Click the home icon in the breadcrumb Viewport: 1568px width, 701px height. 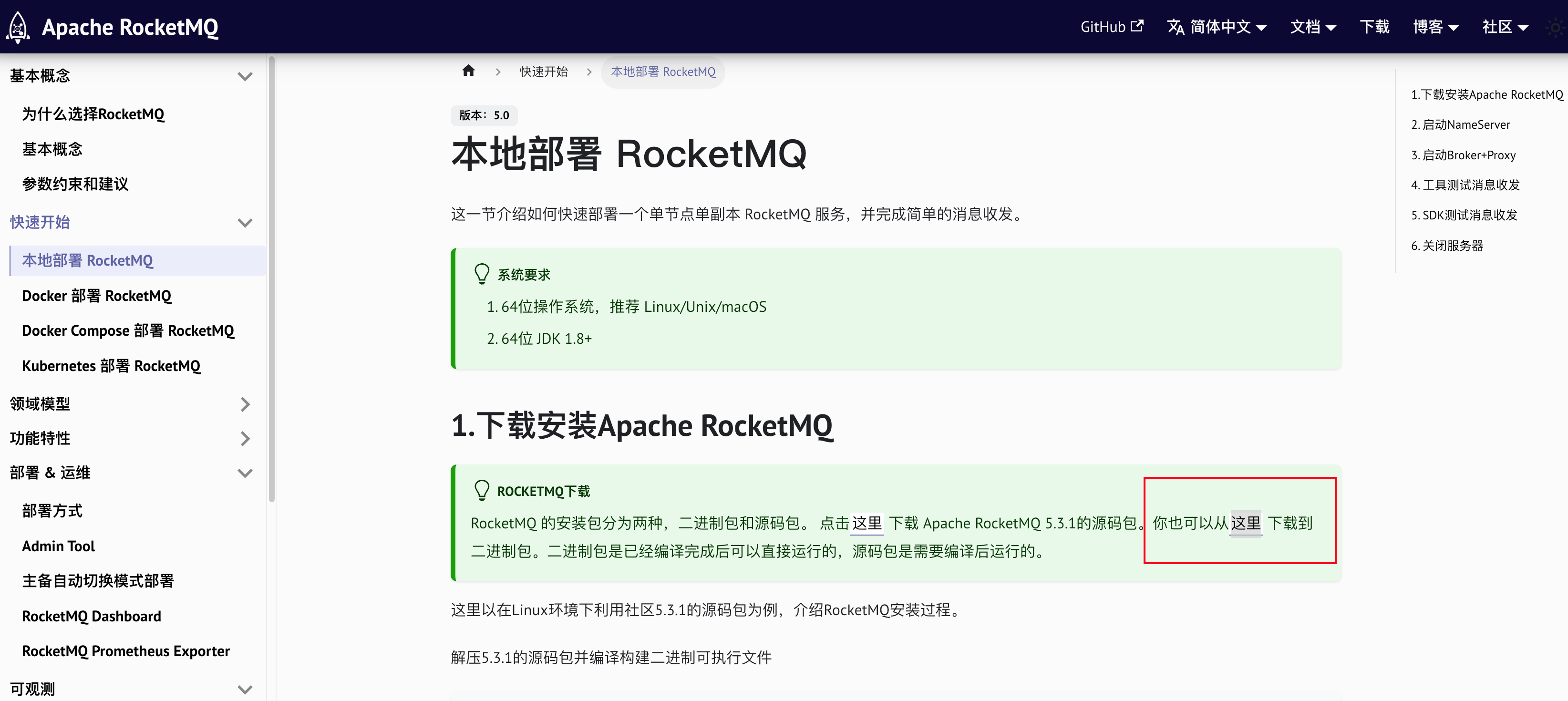pyautogui.click(x=468, y=71)
